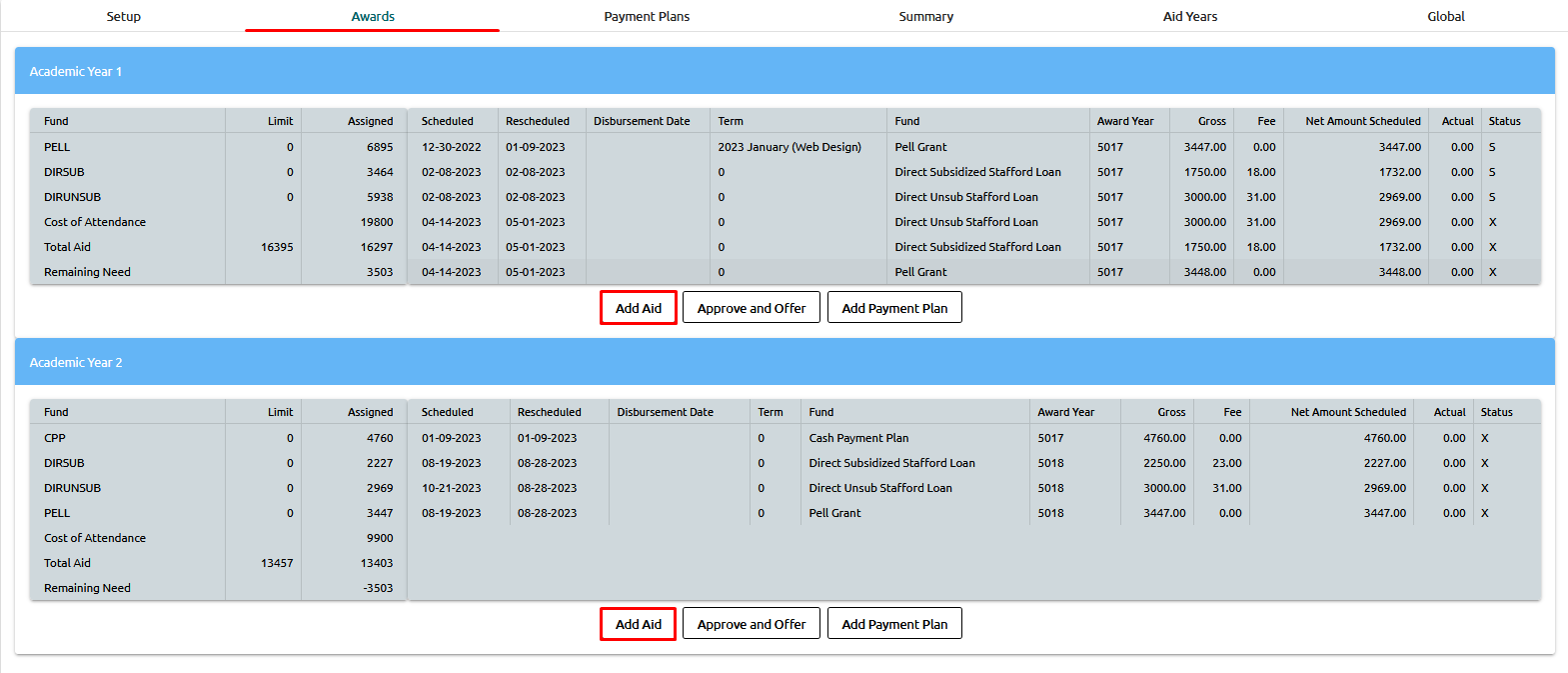Collapse the Academic Year 1 section header
The width and height of the screenshot is (1568, 673).
(784, 71)
